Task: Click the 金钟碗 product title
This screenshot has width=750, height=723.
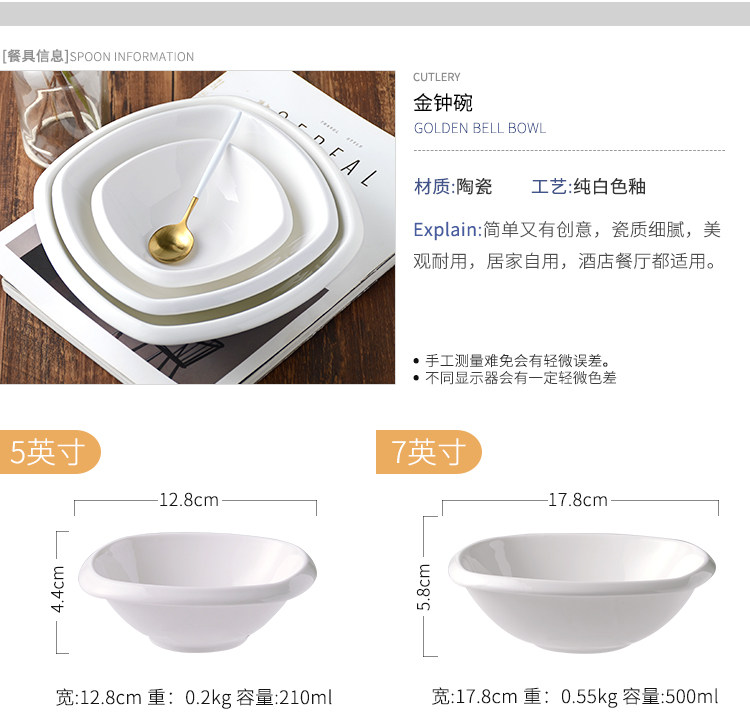Action: (443, 103)
